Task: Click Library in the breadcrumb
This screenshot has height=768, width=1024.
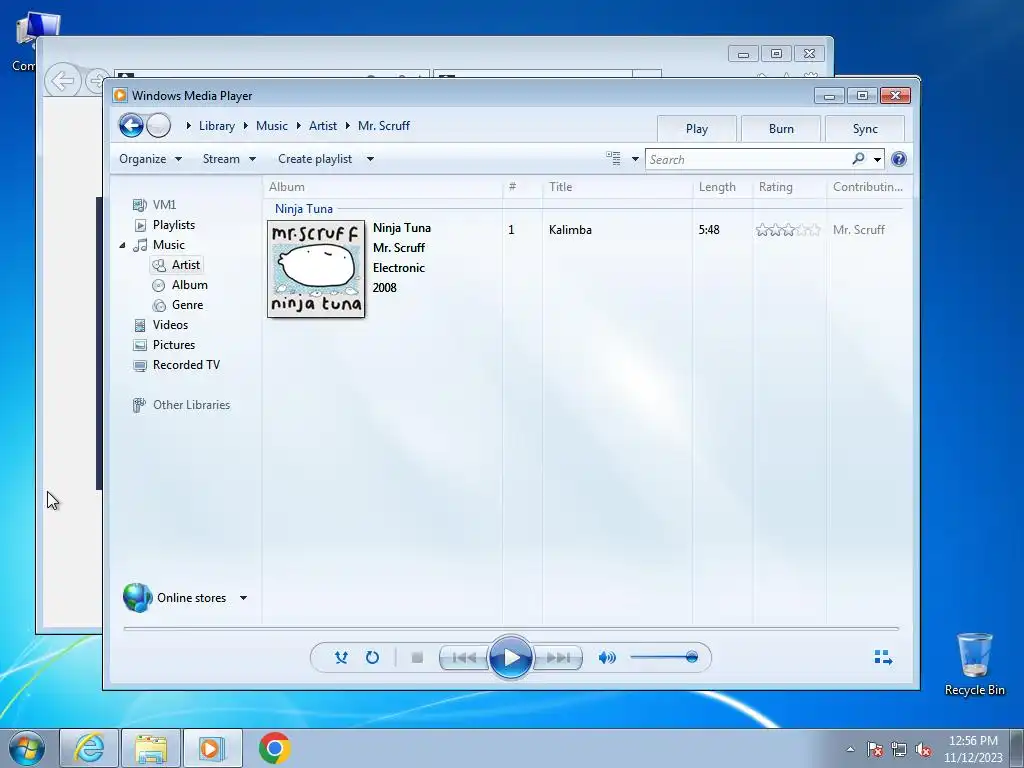Action: (x=217, y=126)
